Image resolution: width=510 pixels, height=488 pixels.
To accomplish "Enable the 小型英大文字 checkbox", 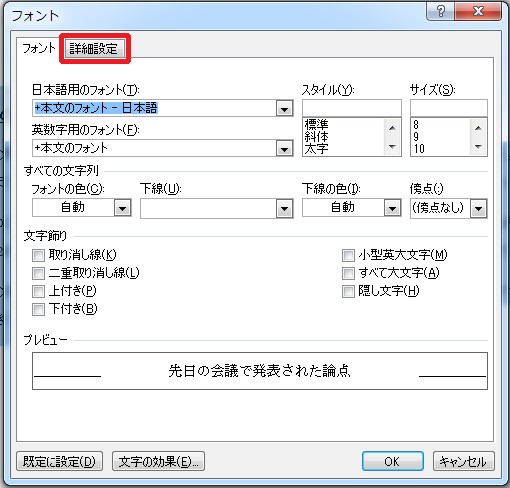I will pyautogui.click(x=348, y=256).
